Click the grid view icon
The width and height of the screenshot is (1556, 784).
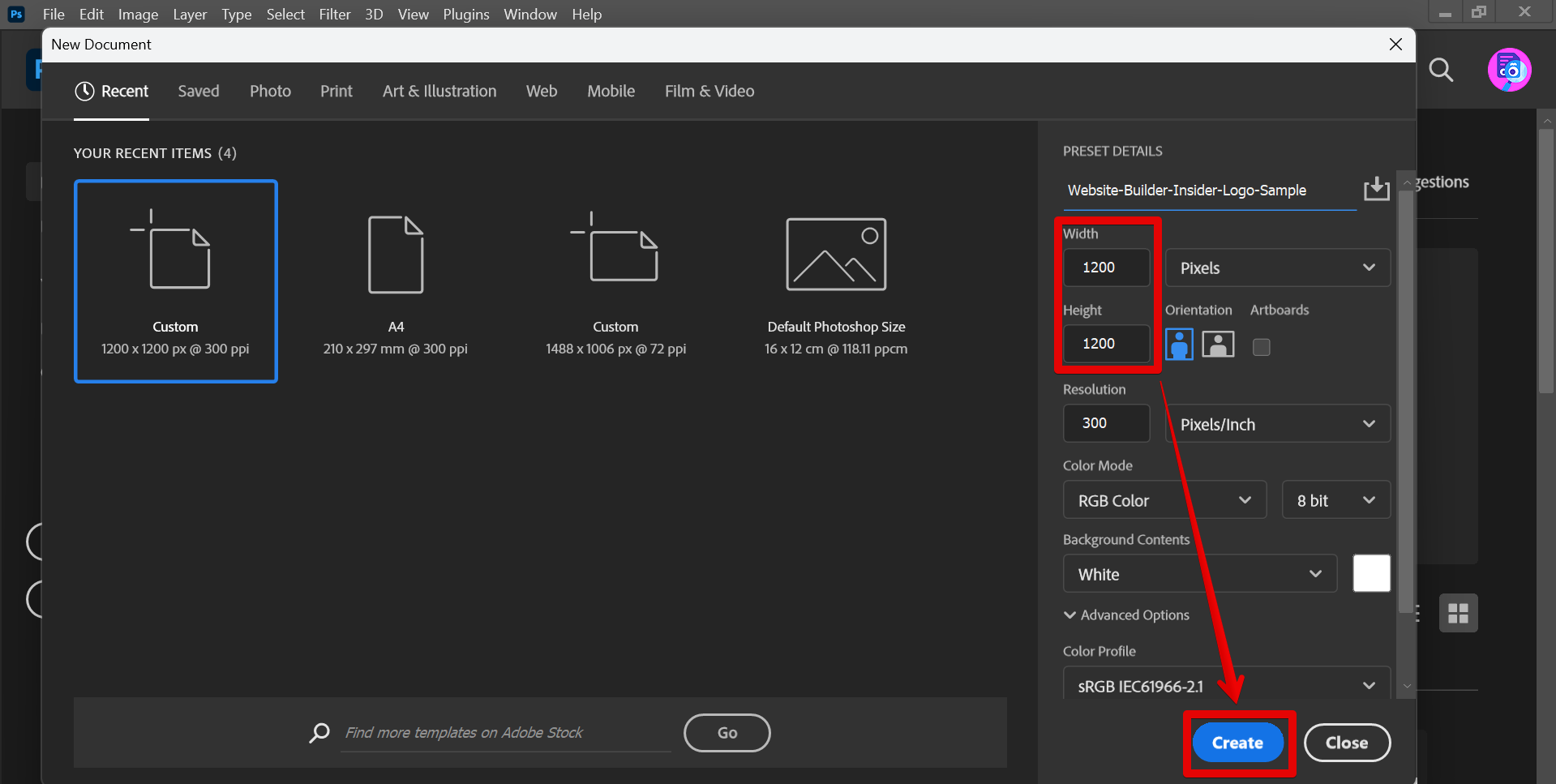coord(1458,613)
